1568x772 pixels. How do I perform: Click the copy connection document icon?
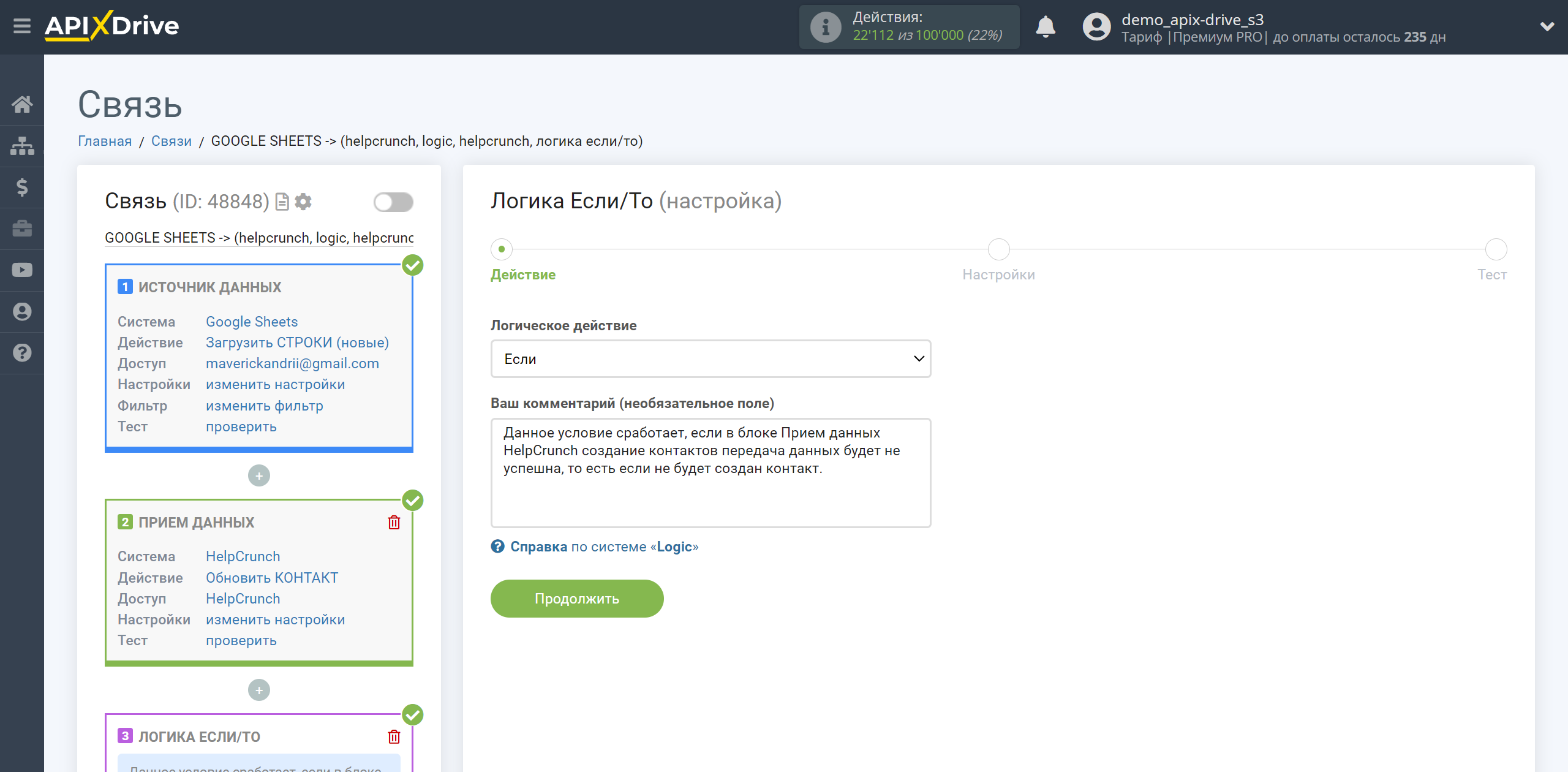(282, 202)
